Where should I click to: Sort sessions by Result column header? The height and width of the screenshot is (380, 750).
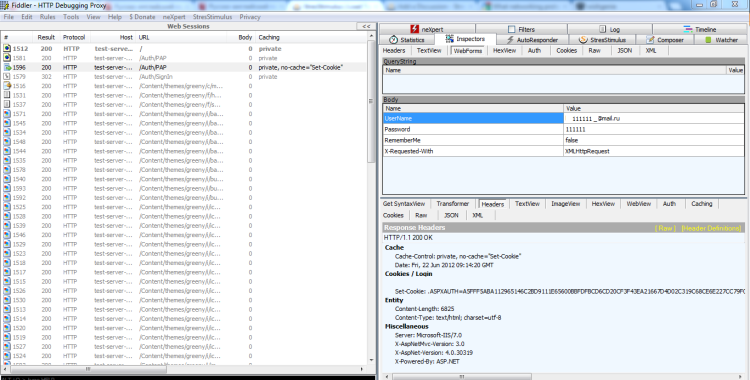tap(46, 37)
